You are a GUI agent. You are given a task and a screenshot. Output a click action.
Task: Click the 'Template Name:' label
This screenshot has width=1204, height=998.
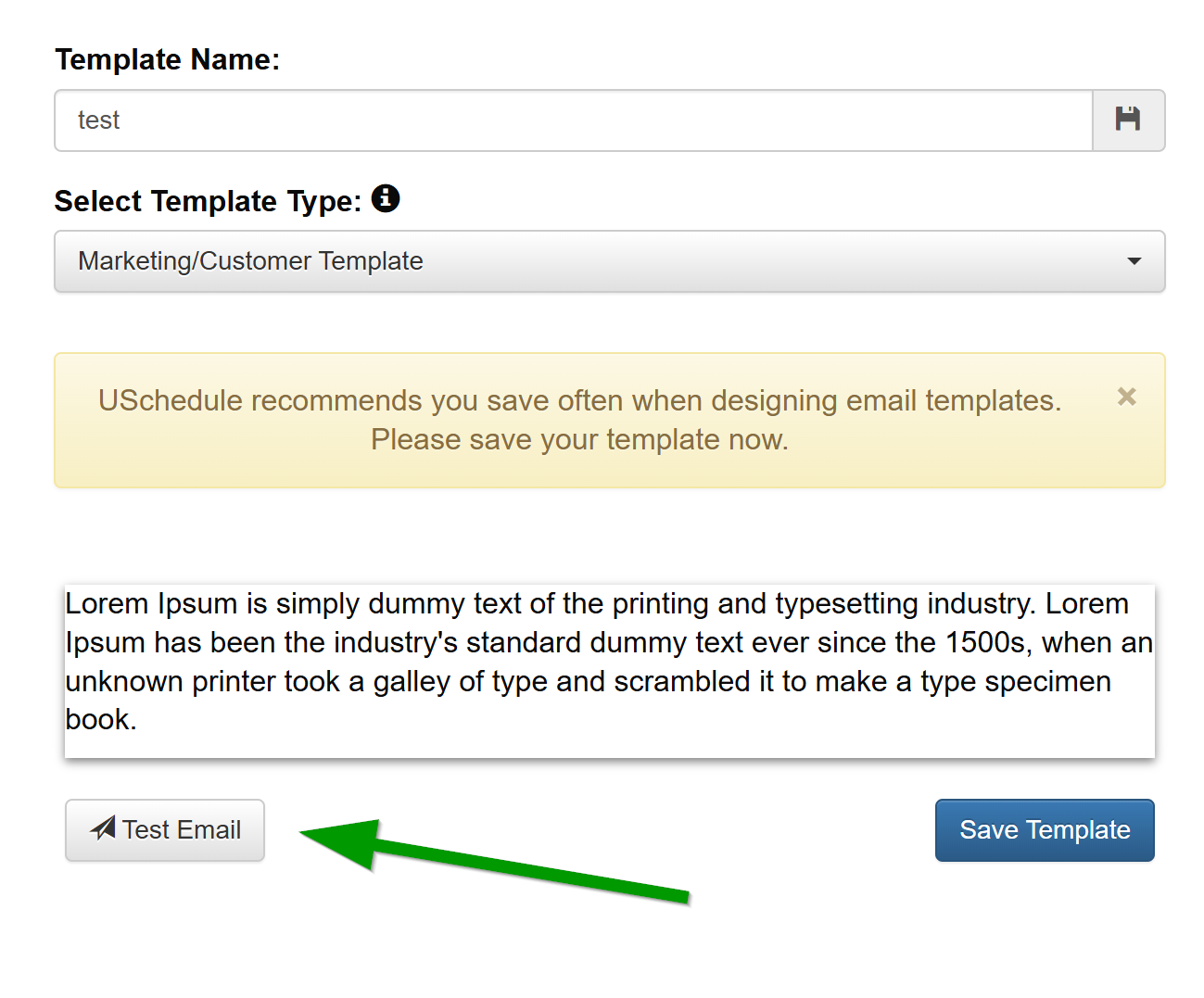point(167,59)
